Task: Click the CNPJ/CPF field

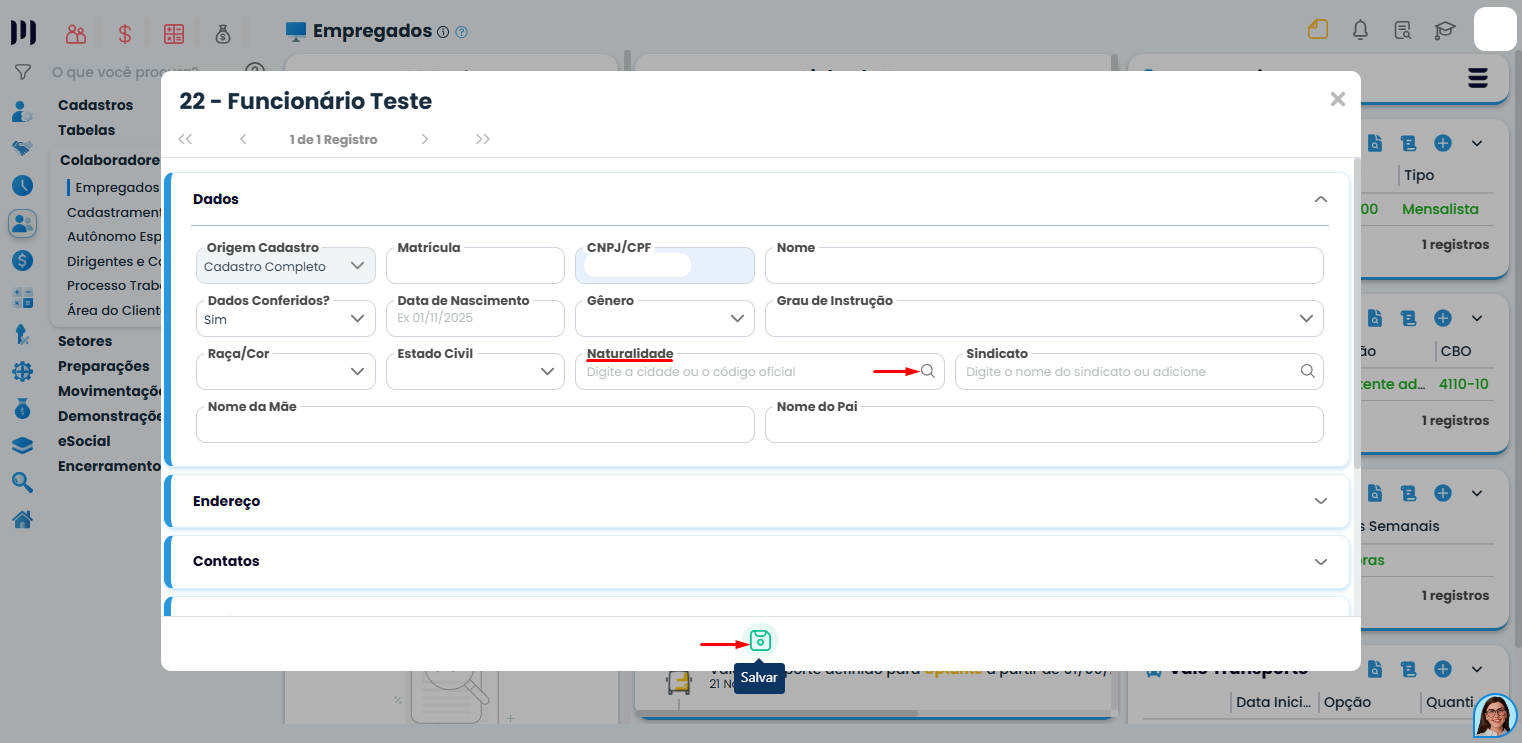Action: pyautogui.click(x=665, y=266)
